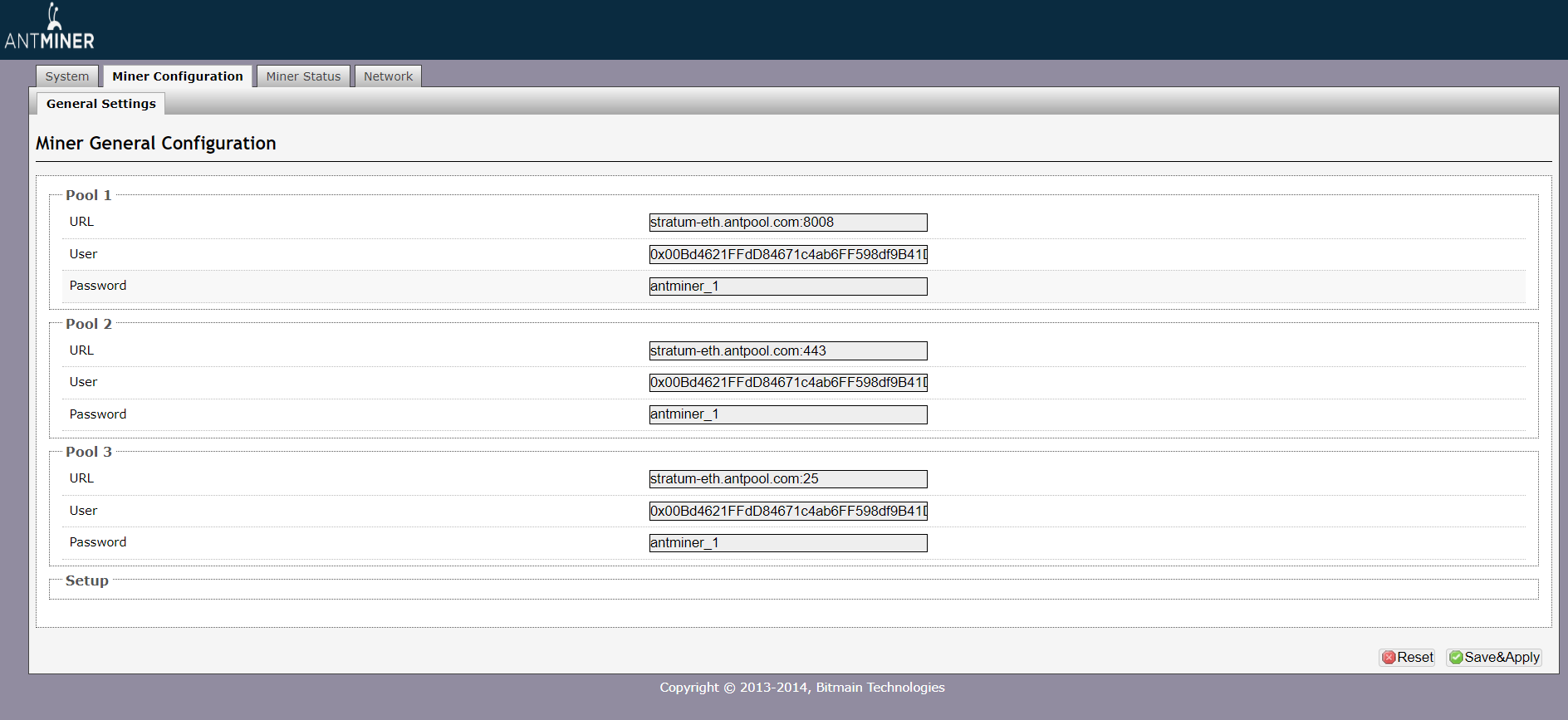
Task: Click the Pool 1 URL field
Action: (x=788, y=223)
